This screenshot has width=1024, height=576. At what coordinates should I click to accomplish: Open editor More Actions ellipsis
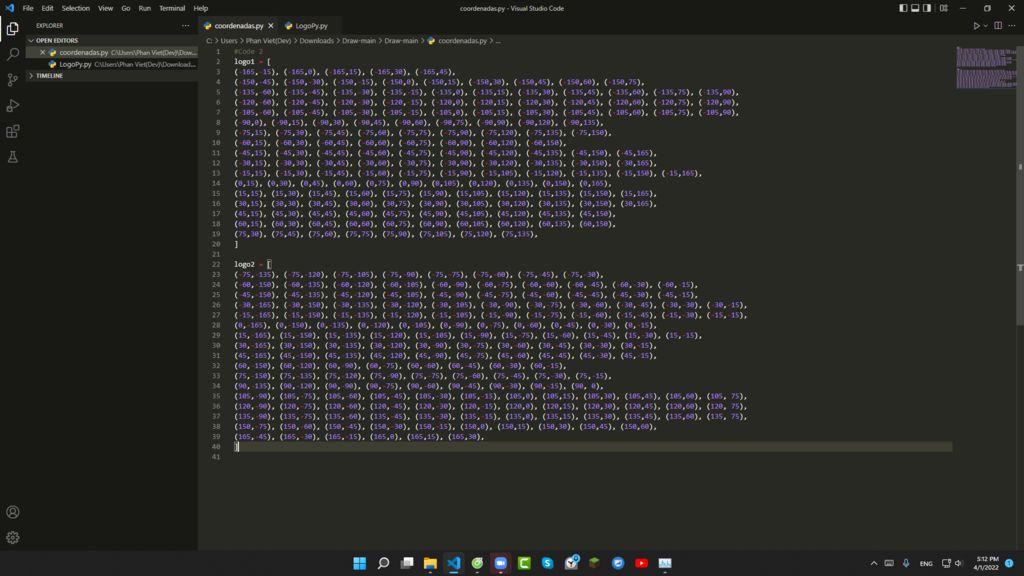[1012, 25]
